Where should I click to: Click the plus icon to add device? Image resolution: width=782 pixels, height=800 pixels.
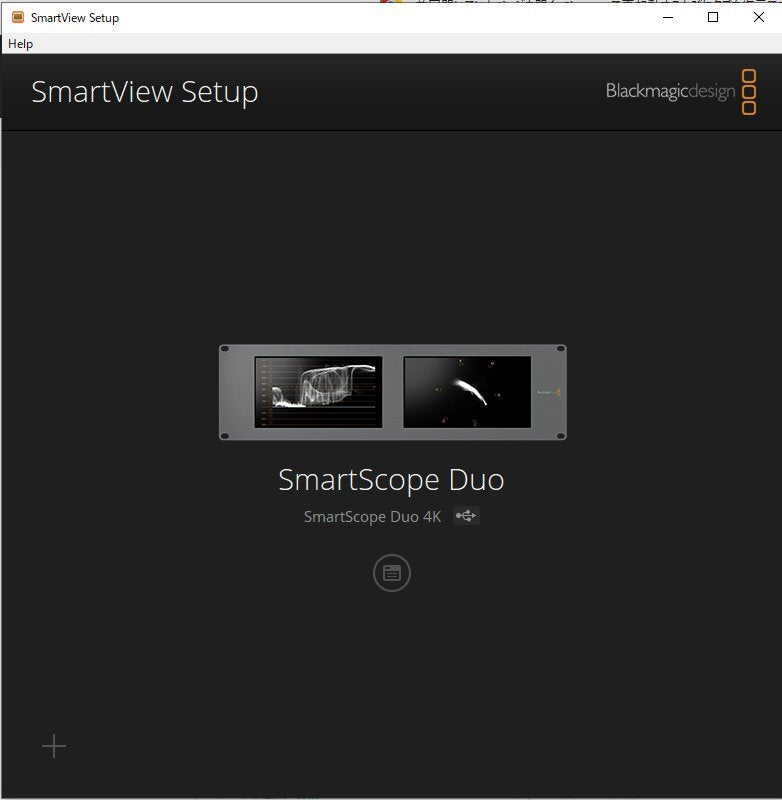pyautogui.click(x=54, y=746)
